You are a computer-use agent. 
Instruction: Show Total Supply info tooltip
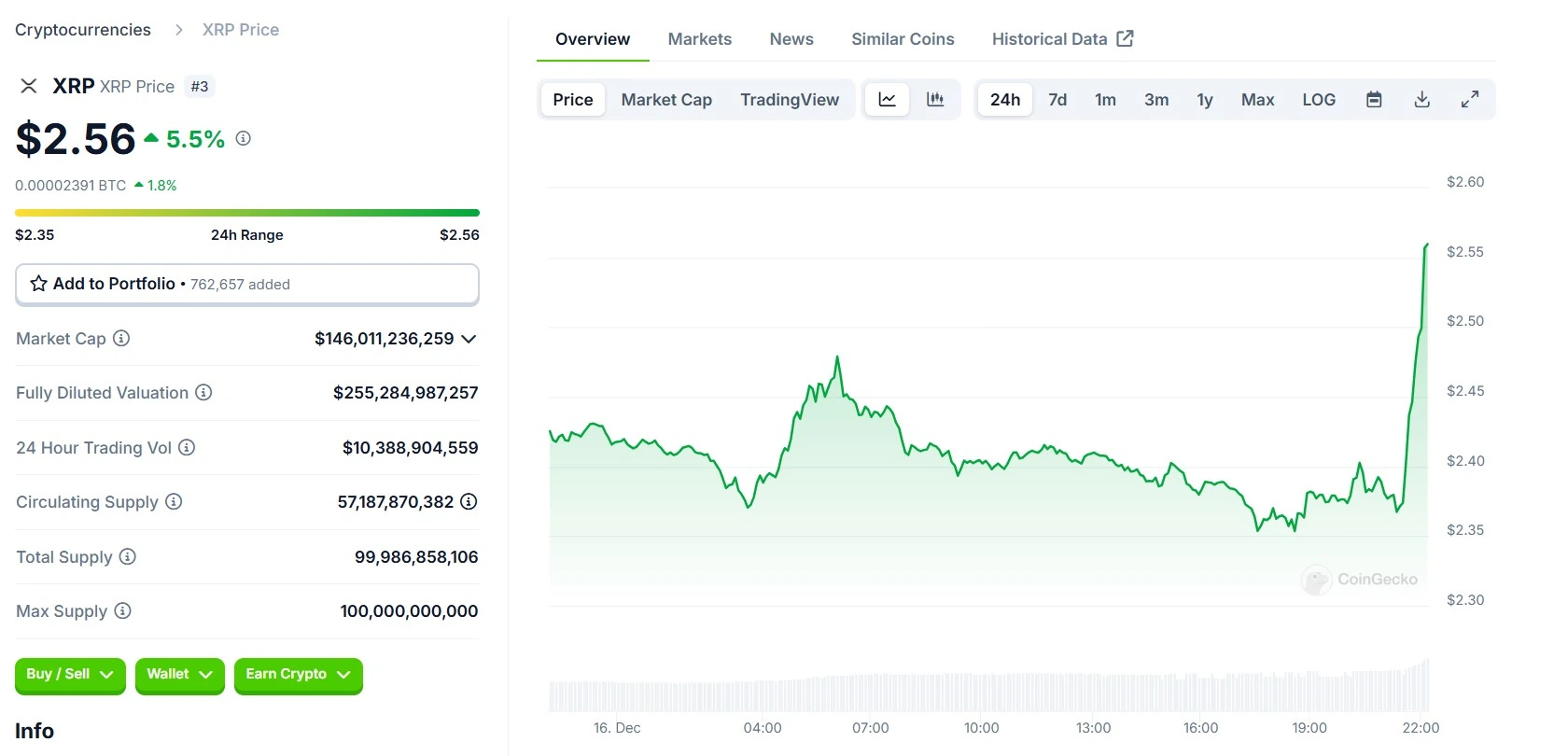pos(128,556)
